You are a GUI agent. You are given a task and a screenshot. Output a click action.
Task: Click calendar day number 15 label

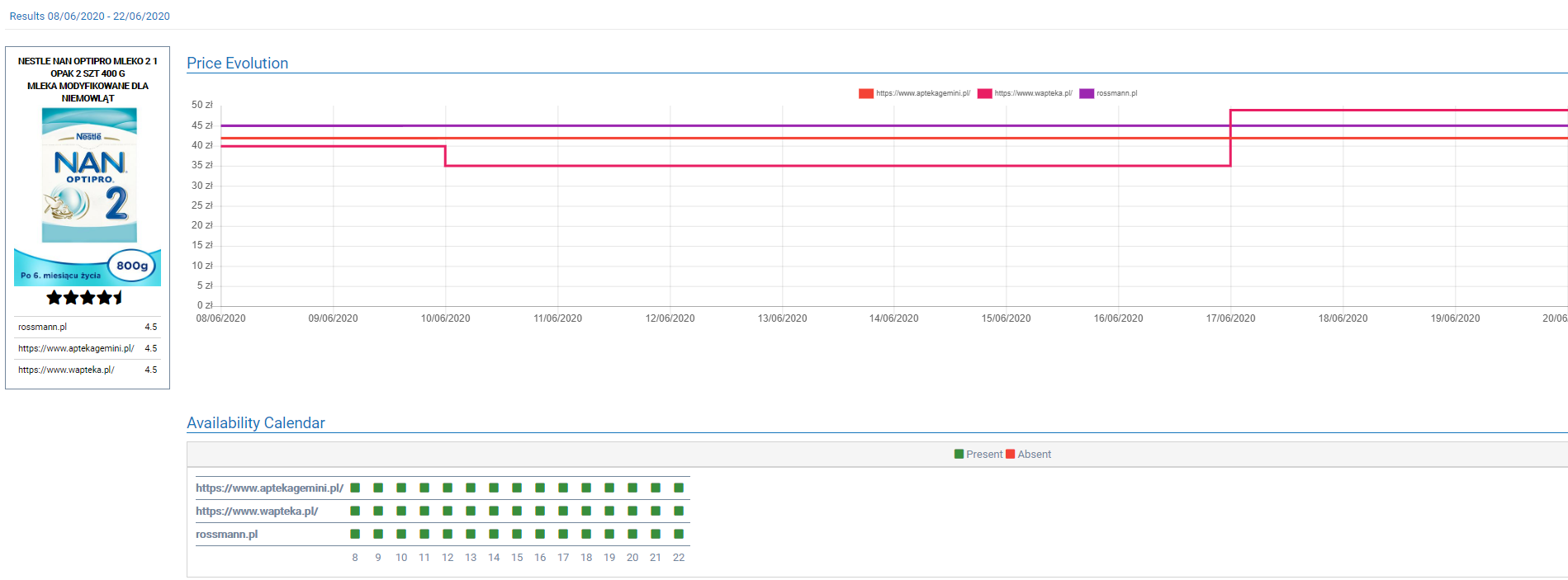pyautogui.click(x=517, y=558)
